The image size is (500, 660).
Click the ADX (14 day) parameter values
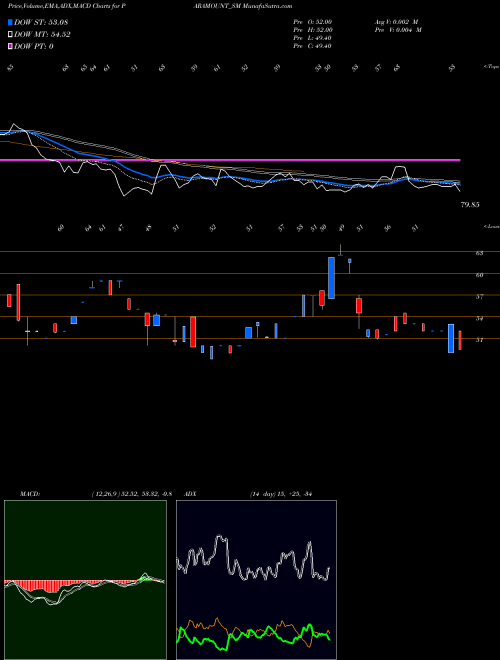click(x=280, y=493)
